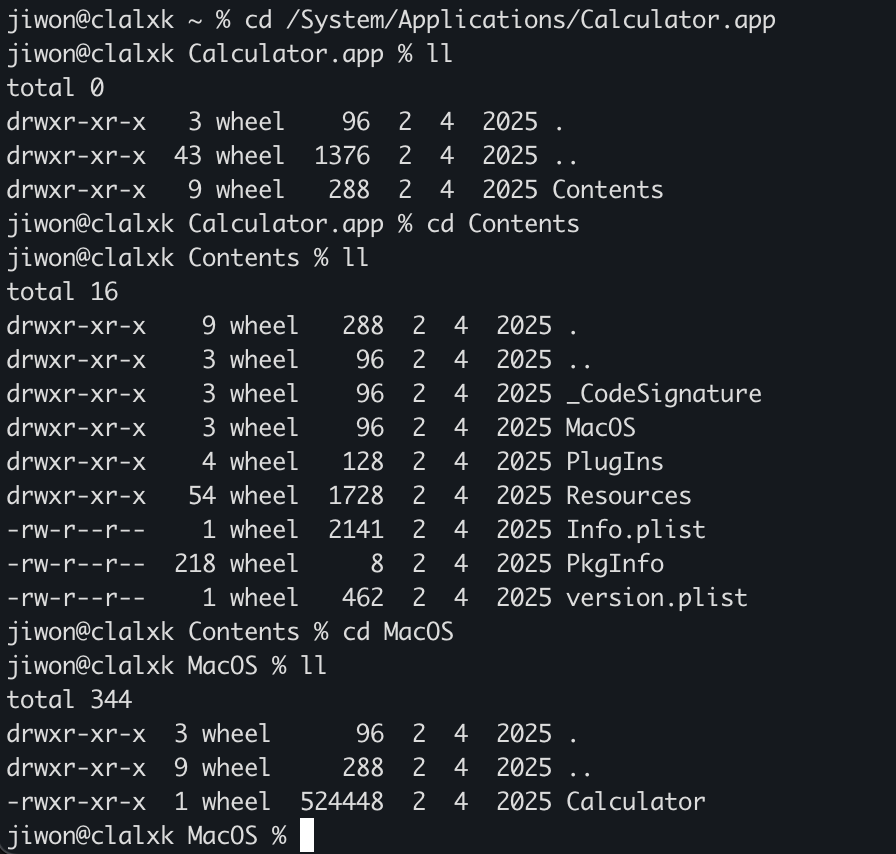Click the -rwxr-xr-x permissions of Calculator
Screen dimensions: 896x854
[76, 801]
